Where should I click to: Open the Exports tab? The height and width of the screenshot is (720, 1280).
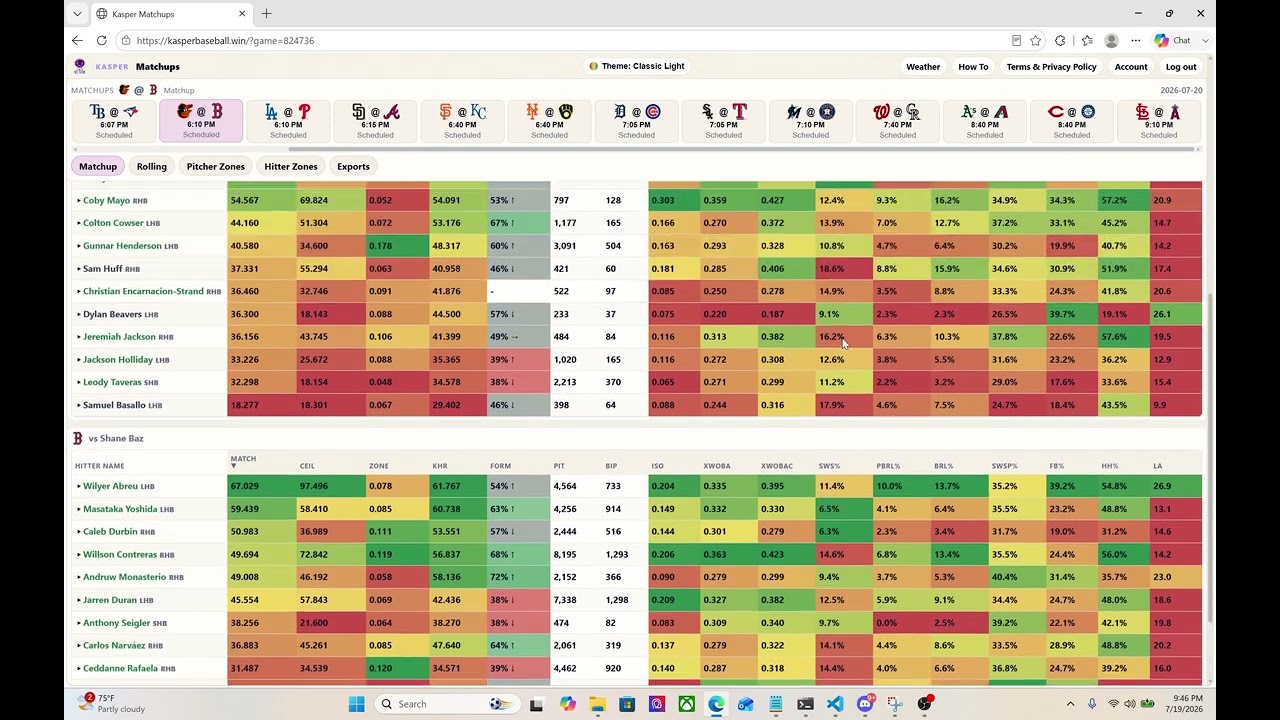coord(353,167)
